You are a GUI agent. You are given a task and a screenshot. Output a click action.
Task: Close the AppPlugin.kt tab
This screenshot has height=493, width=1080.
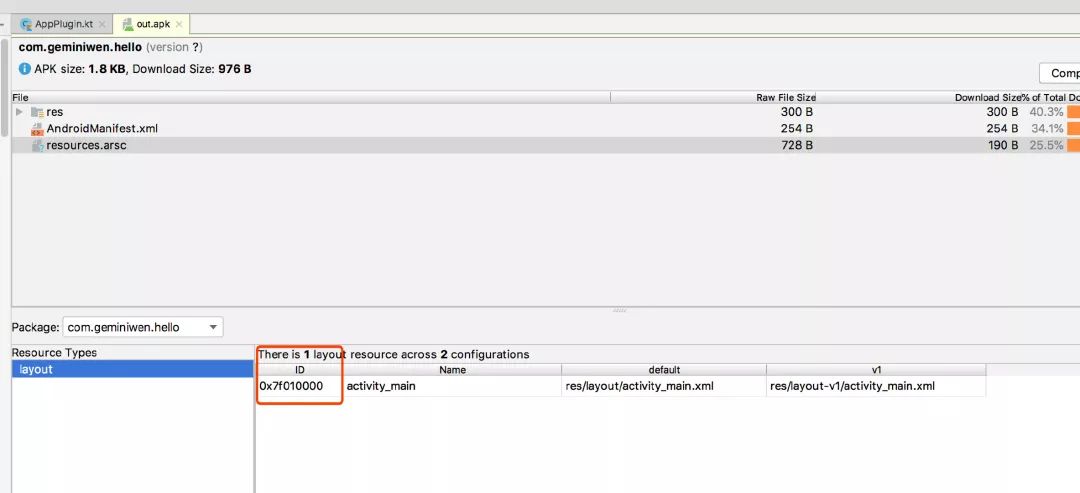102,24
